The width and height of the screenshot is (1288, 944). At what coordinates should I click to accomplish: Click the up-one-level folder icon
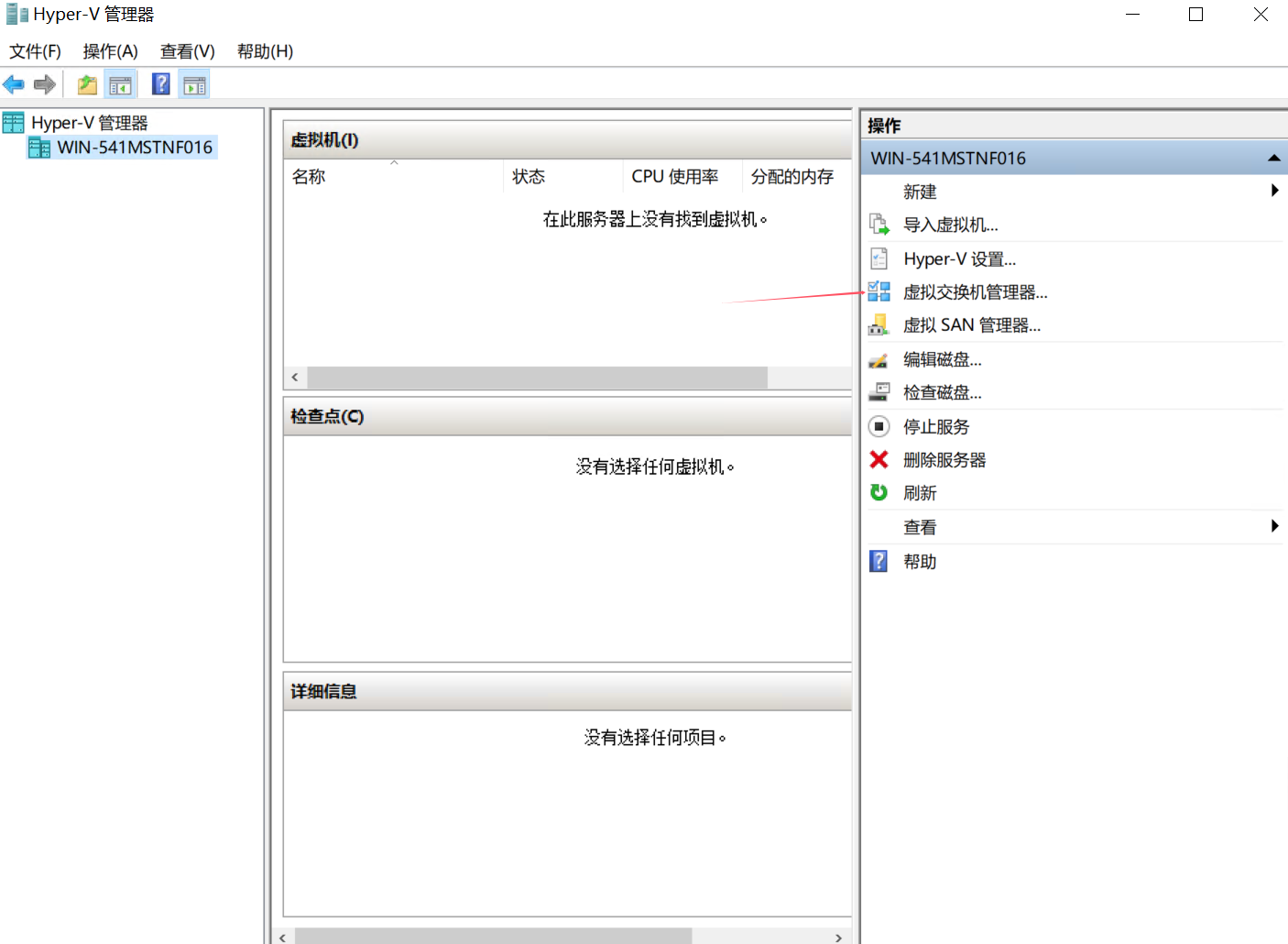click(87, 85)
